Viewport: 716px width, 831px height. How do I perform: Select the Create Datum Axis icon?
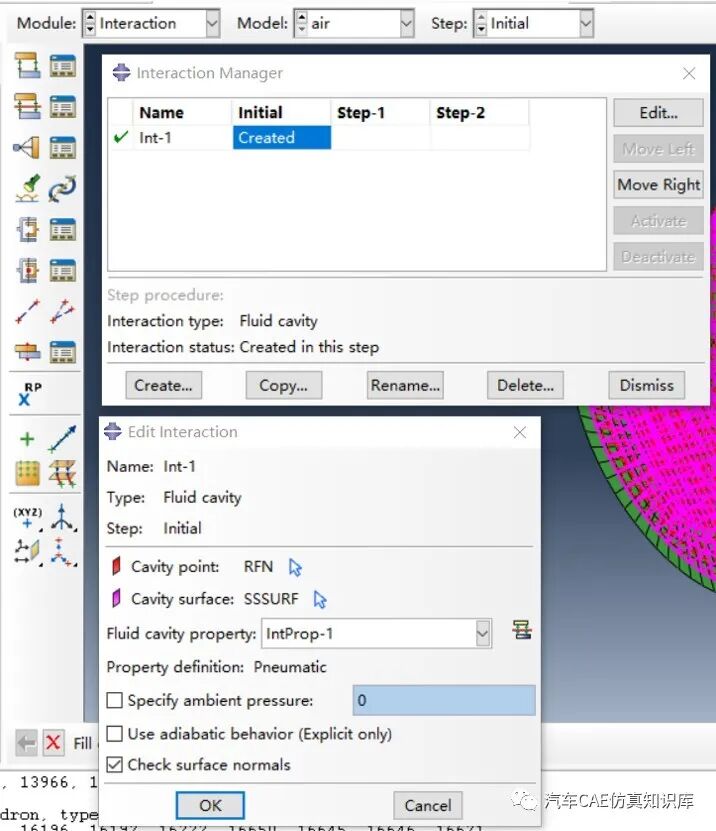coord(63,518)
